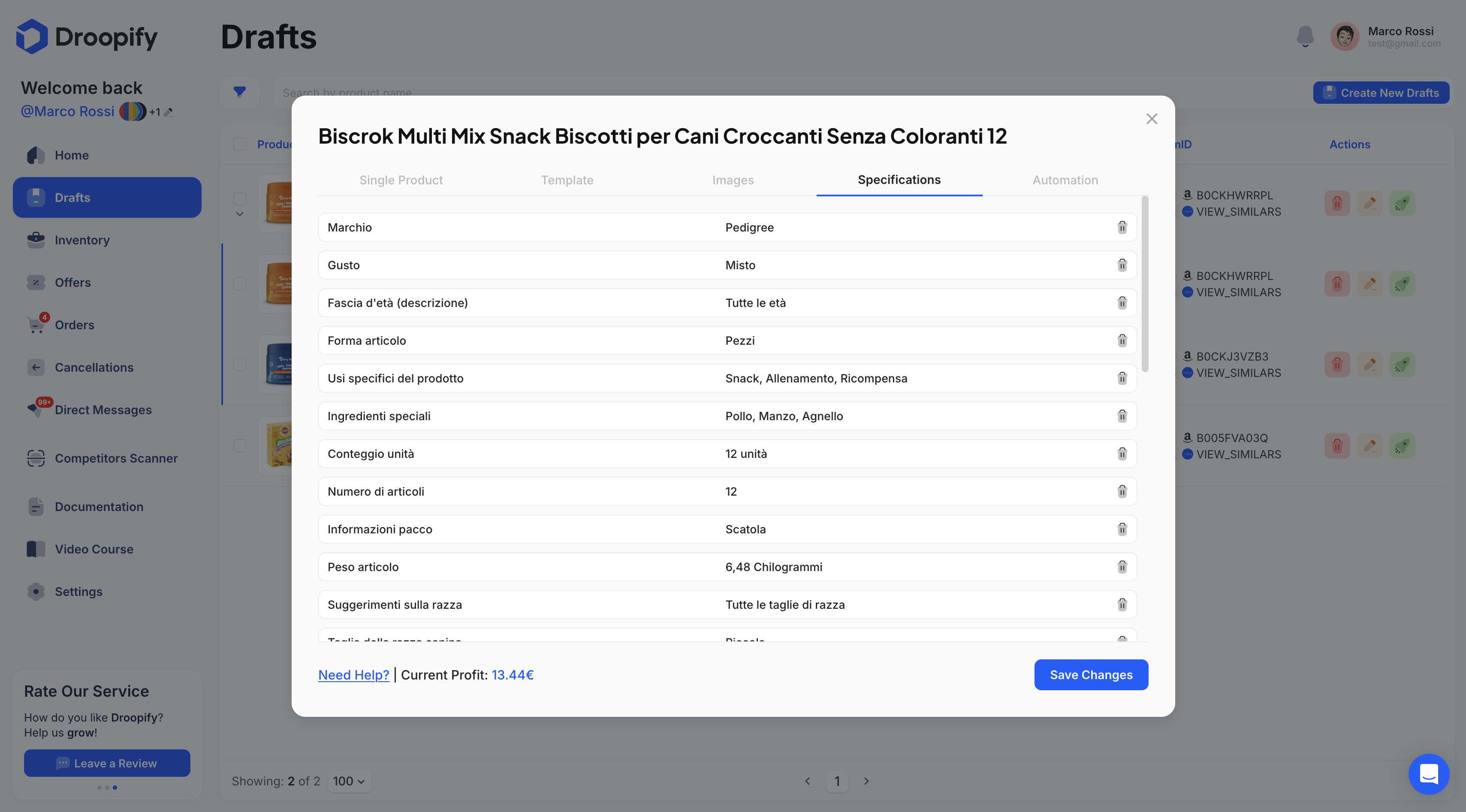This screenshot has width=1466, height=812.
Task: Delete the Peso articolo specification
Action: 1122,567
